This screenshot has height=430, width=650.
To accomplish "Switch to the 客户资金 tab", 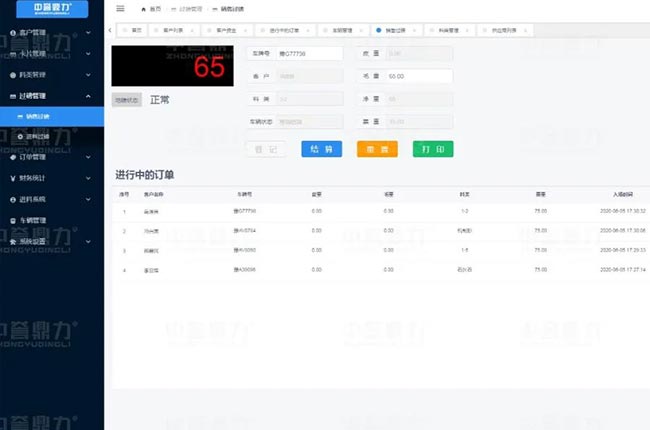I will point(226,30).
